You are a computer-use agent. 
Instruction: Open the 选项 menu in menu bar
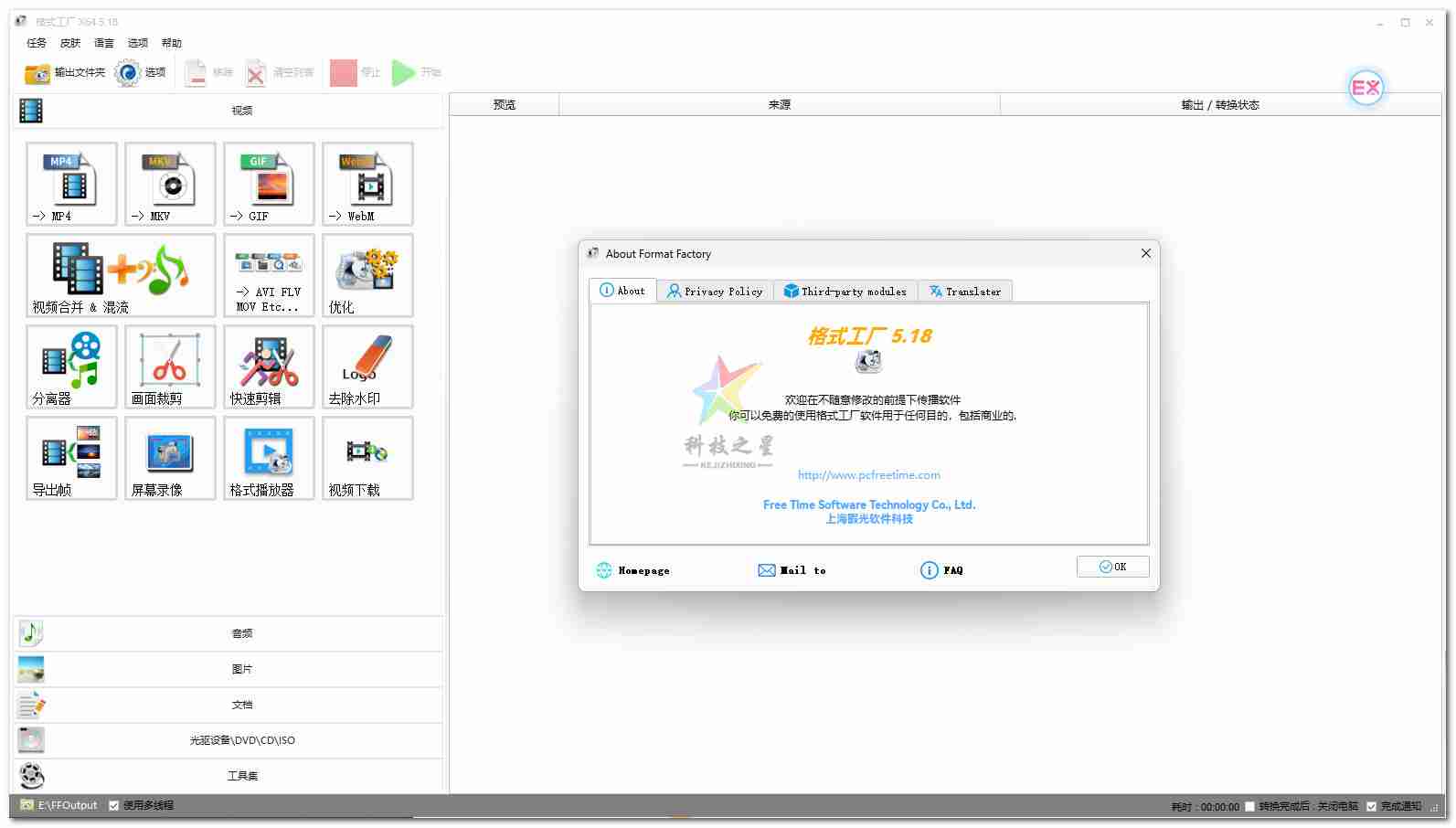point(138,43)
